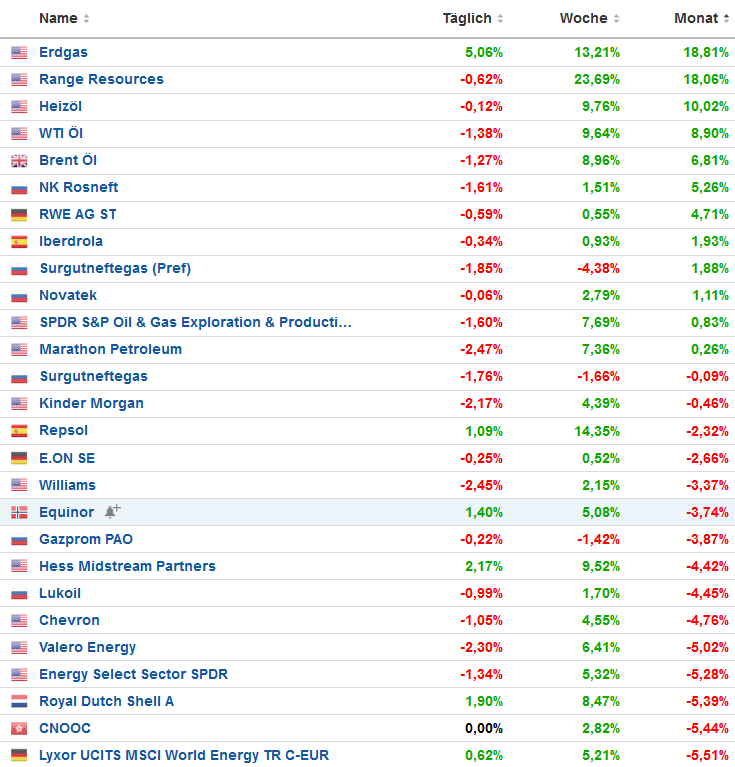Open the Hess Midstream Partners link
The width and height of the screenshot is (735, 767).
pos(127,566)
